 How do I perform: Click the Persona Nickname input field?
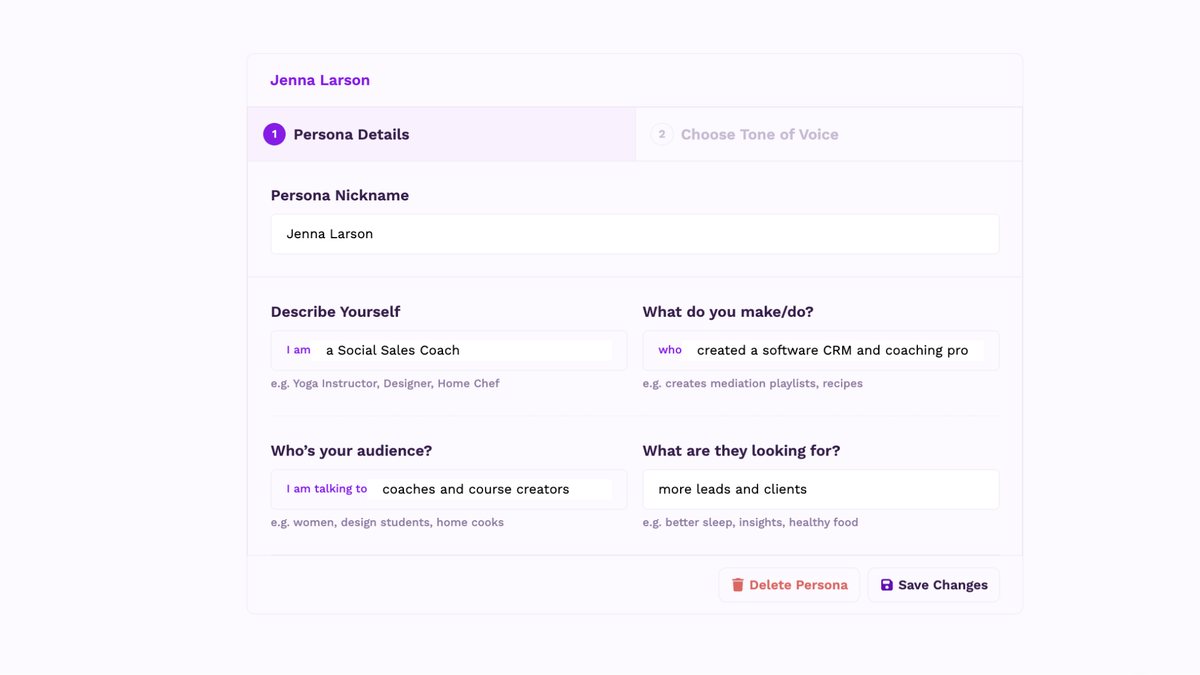point(635,233)
